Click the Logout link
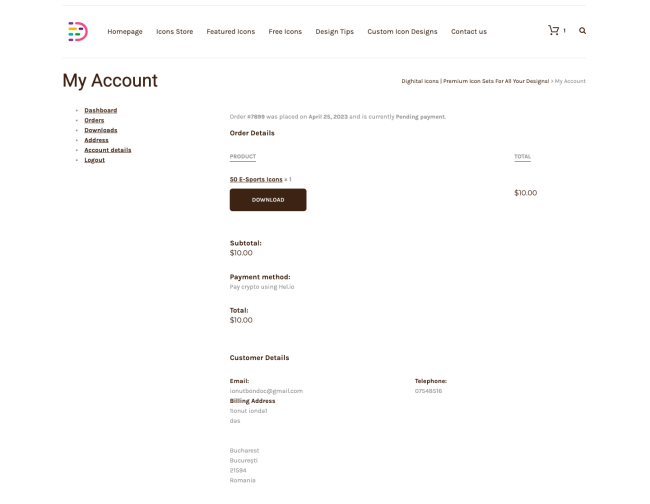Screen dimensions: 650x504 click(x=94, y=160)
